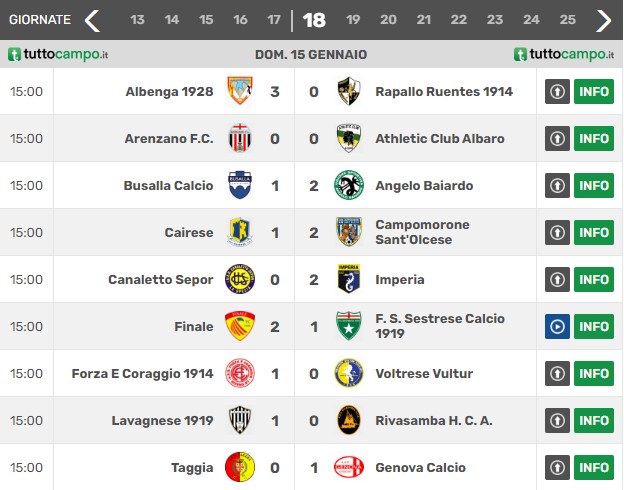Open INFO for Arenzano F.C. match

[x=594, y=139]
